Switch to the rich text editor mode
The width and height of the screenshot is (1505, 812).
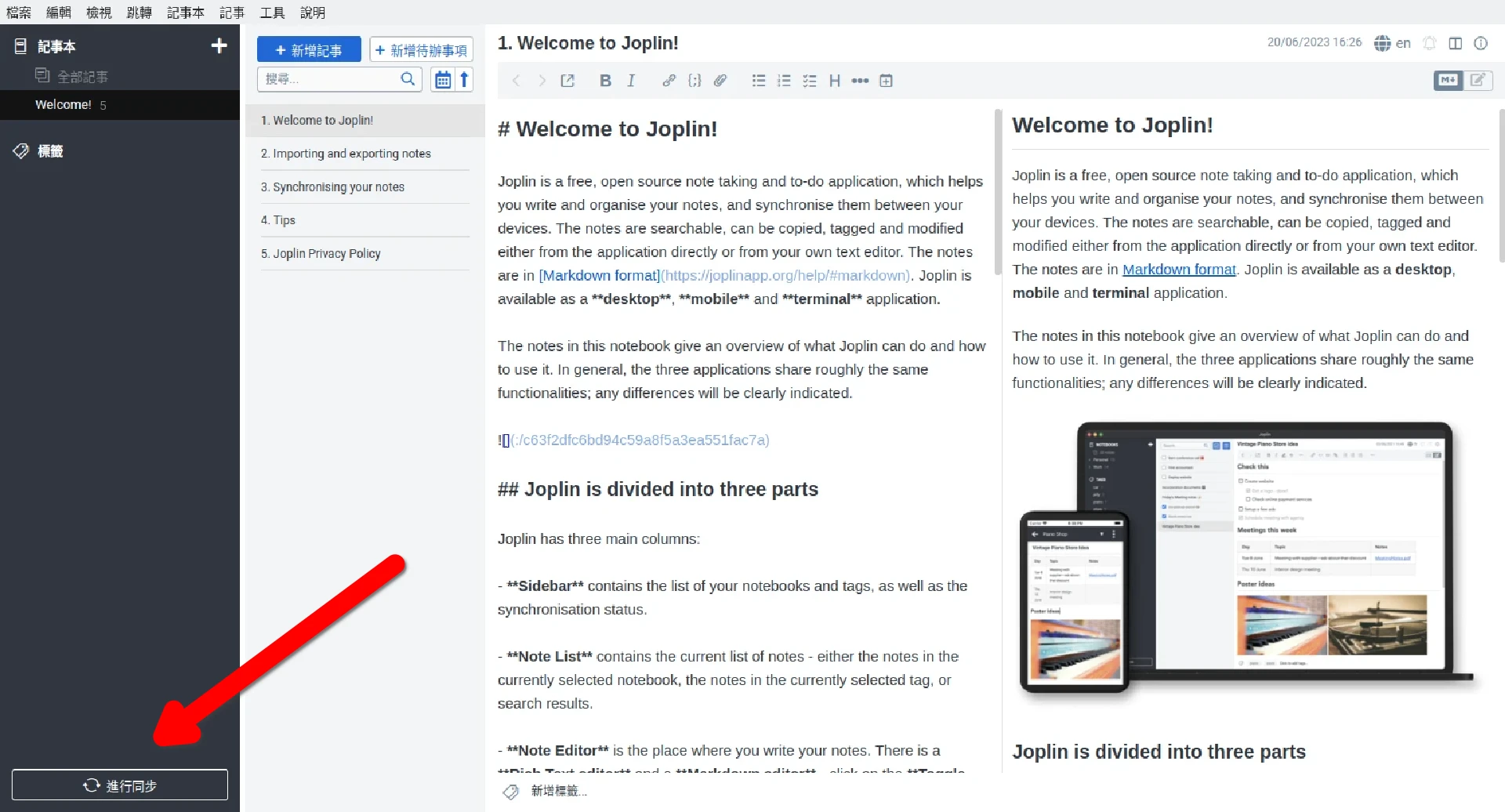tap(1478, 80)
